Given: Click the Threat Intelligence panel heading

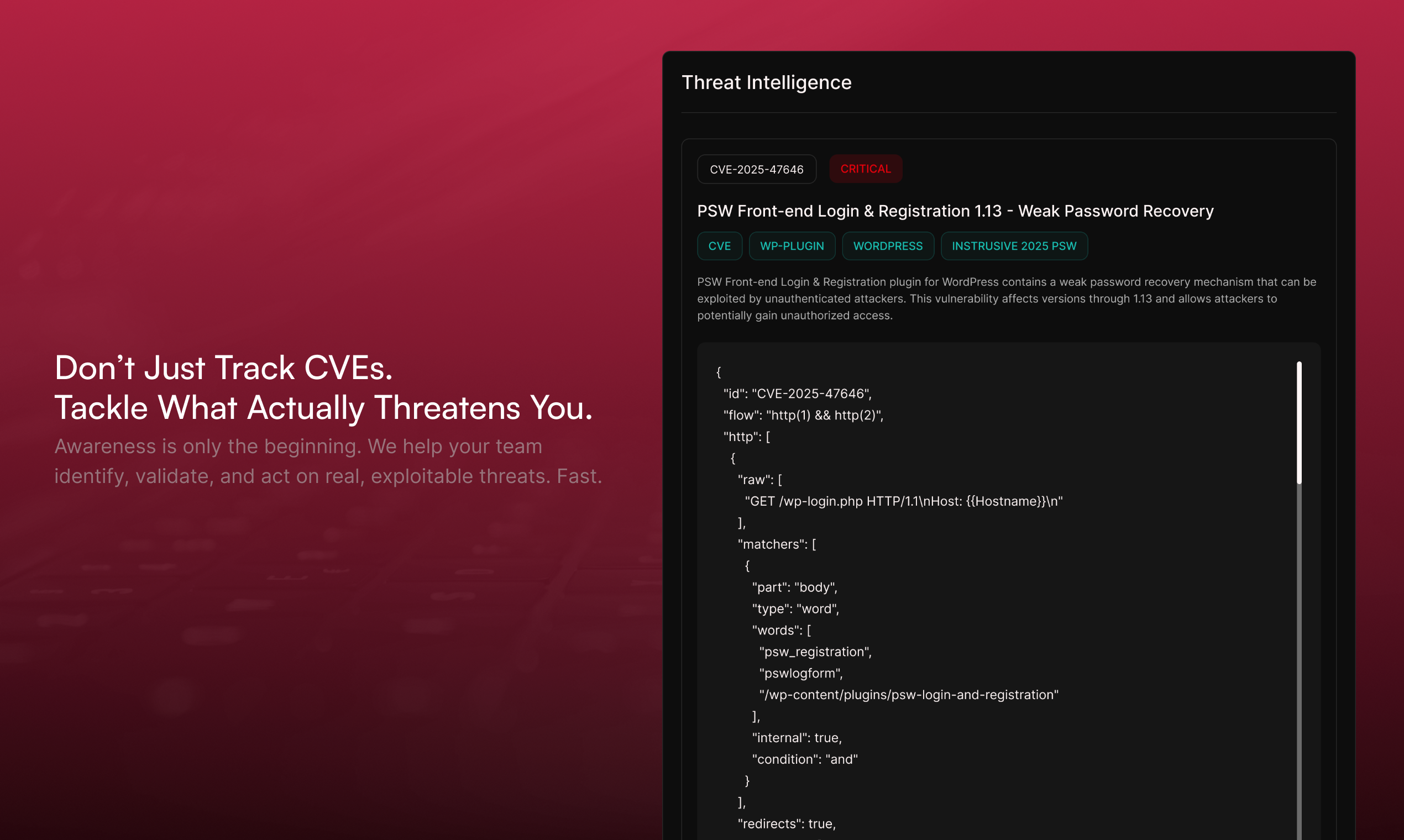Looking at the screenshot, I should (x=767, y=83).
